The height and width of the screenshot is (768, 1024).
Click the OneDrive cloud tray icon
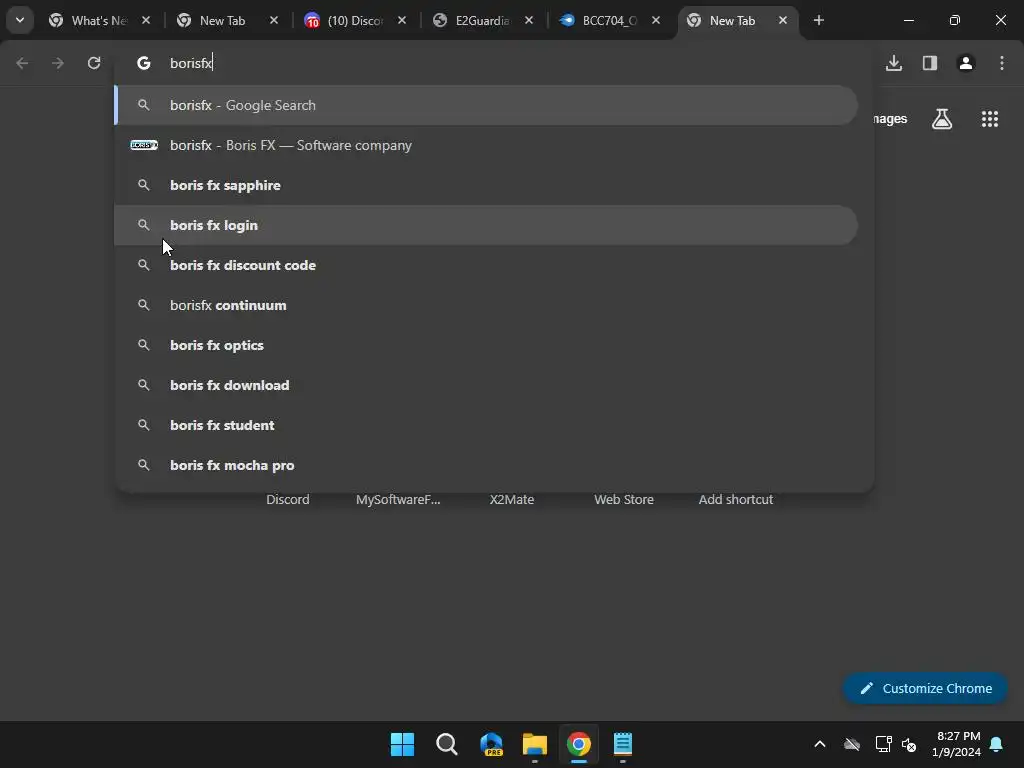point(852,744)
